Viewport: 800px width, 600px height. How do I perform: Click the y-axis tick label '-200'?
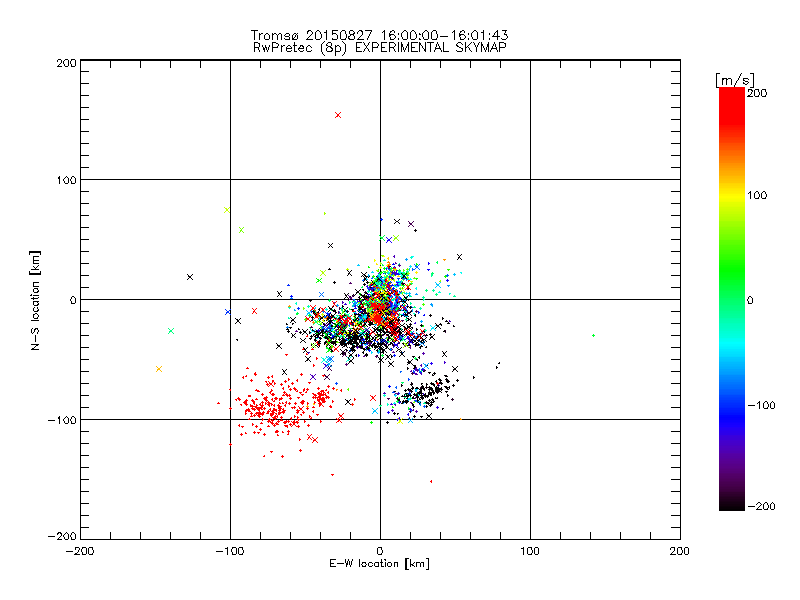62,536
